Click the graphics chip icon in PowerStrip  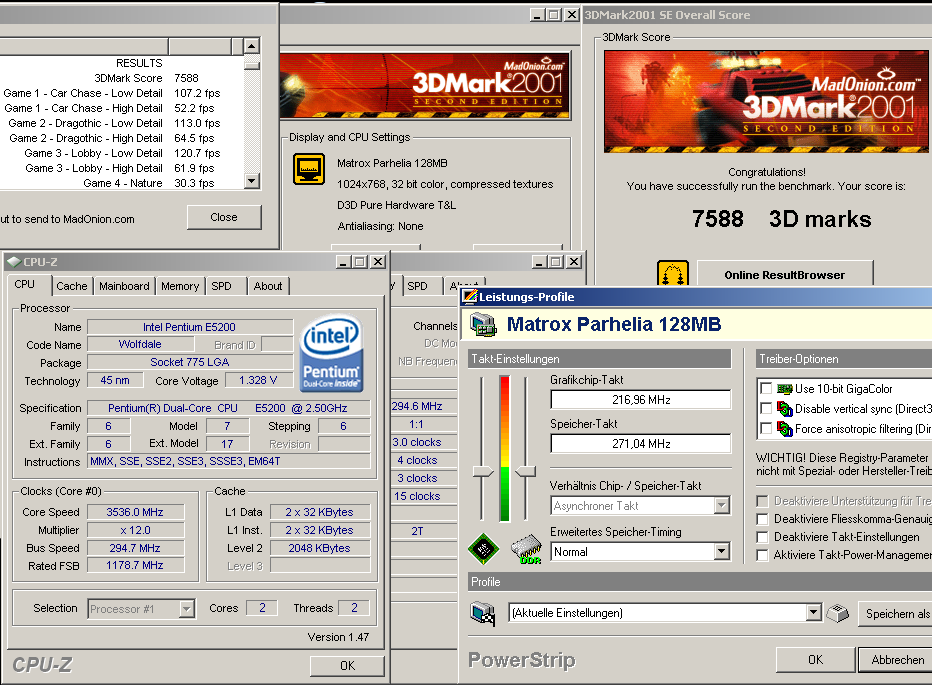484,548
